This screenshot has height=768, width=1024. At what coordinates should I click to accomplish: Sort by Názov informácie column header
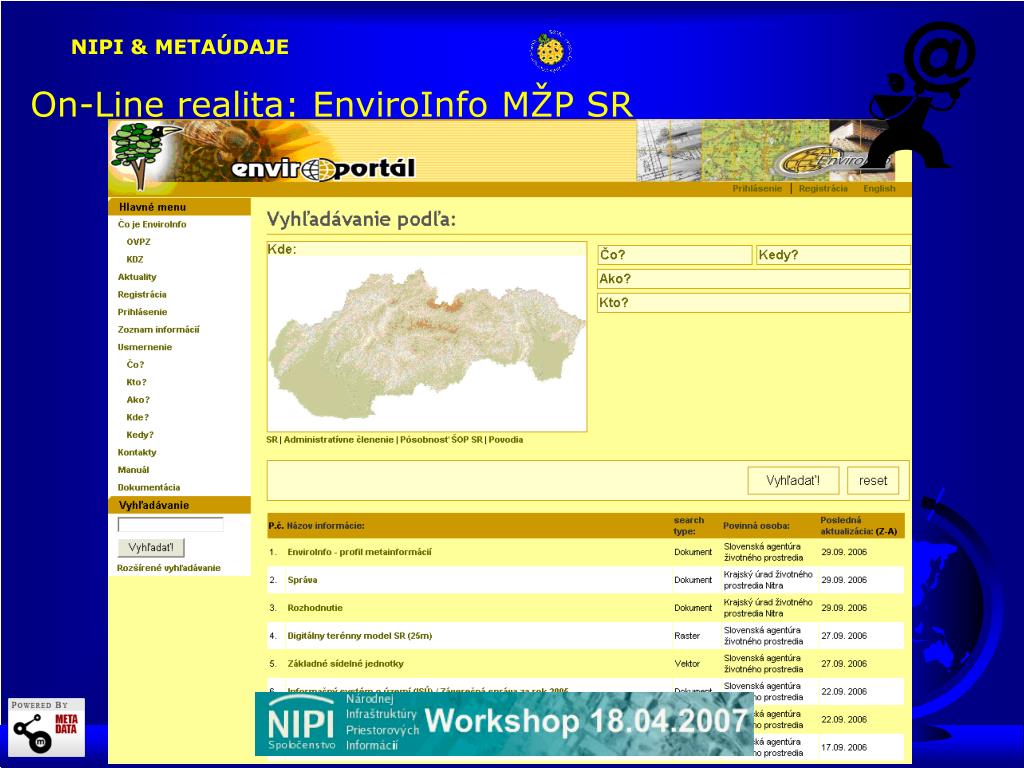coord(326,526)
